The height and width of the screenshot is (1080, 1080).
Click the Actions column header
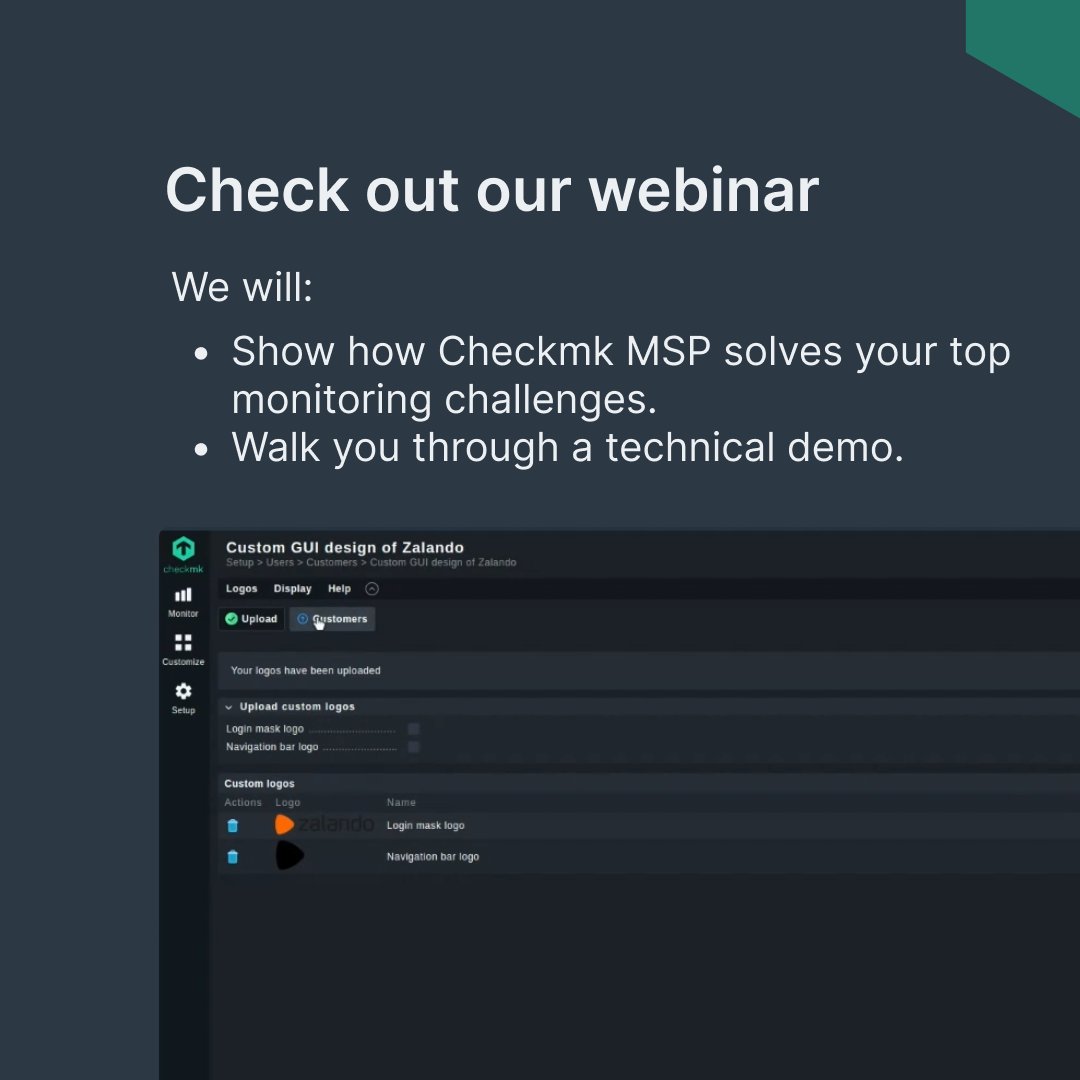[242, 802]
